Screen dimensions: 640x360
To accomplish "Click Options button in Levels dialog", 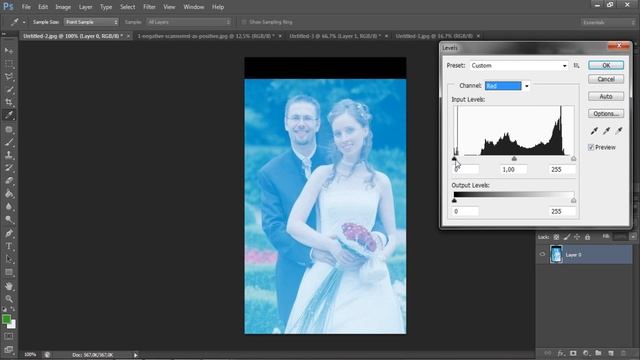I will click(606, 113).
